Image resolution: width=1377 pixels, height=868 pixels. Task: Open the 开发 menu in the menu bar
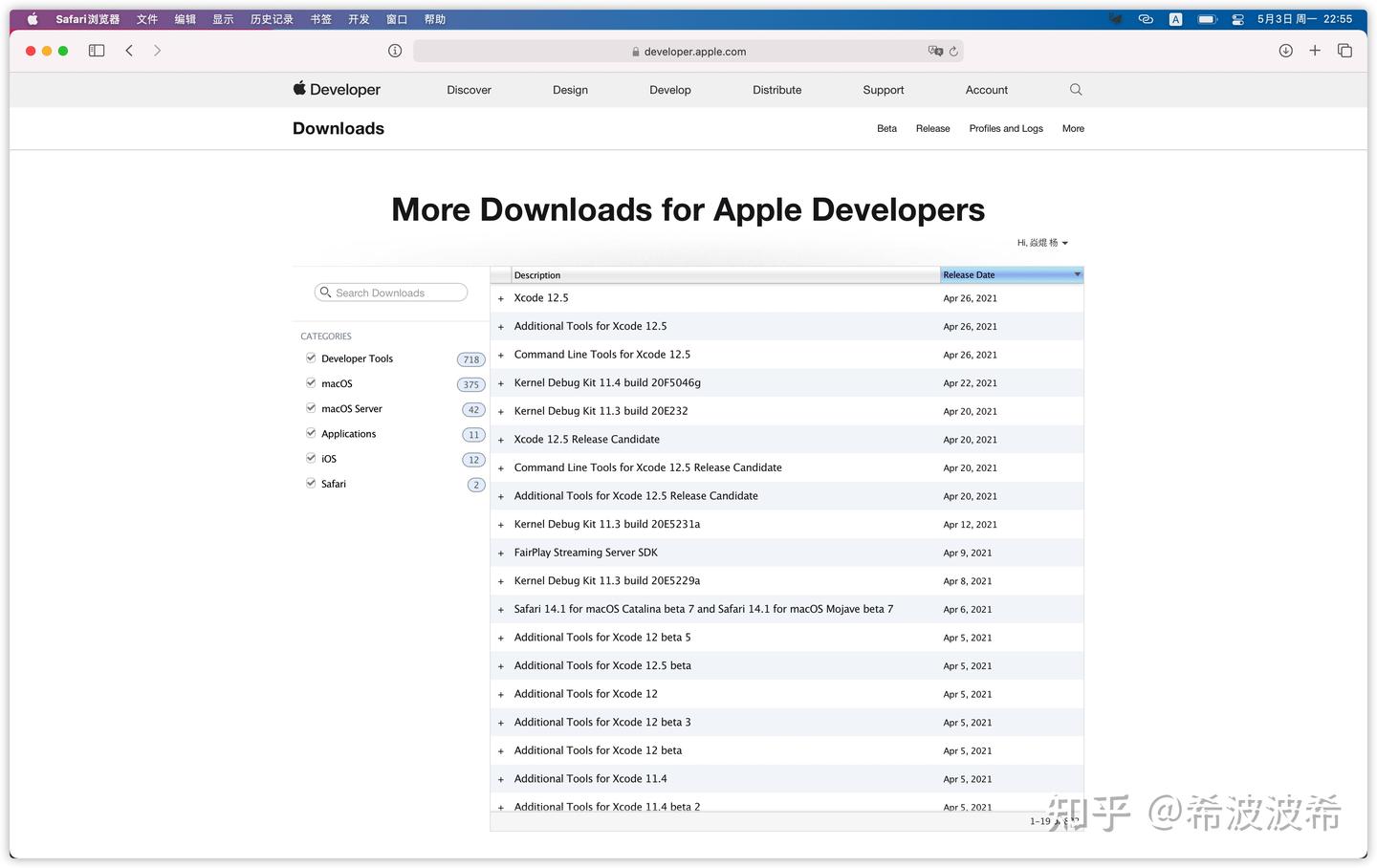tap(359, 18)
